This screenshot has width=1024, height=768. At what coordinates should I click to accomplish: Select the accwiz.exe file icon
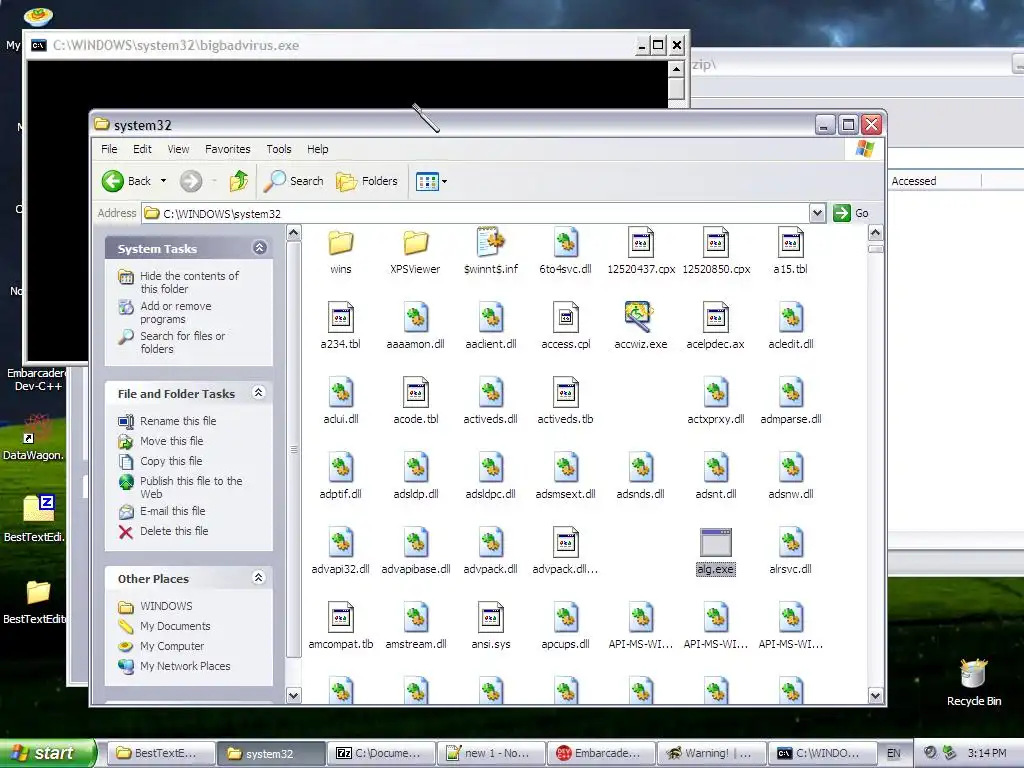(639, 317)
